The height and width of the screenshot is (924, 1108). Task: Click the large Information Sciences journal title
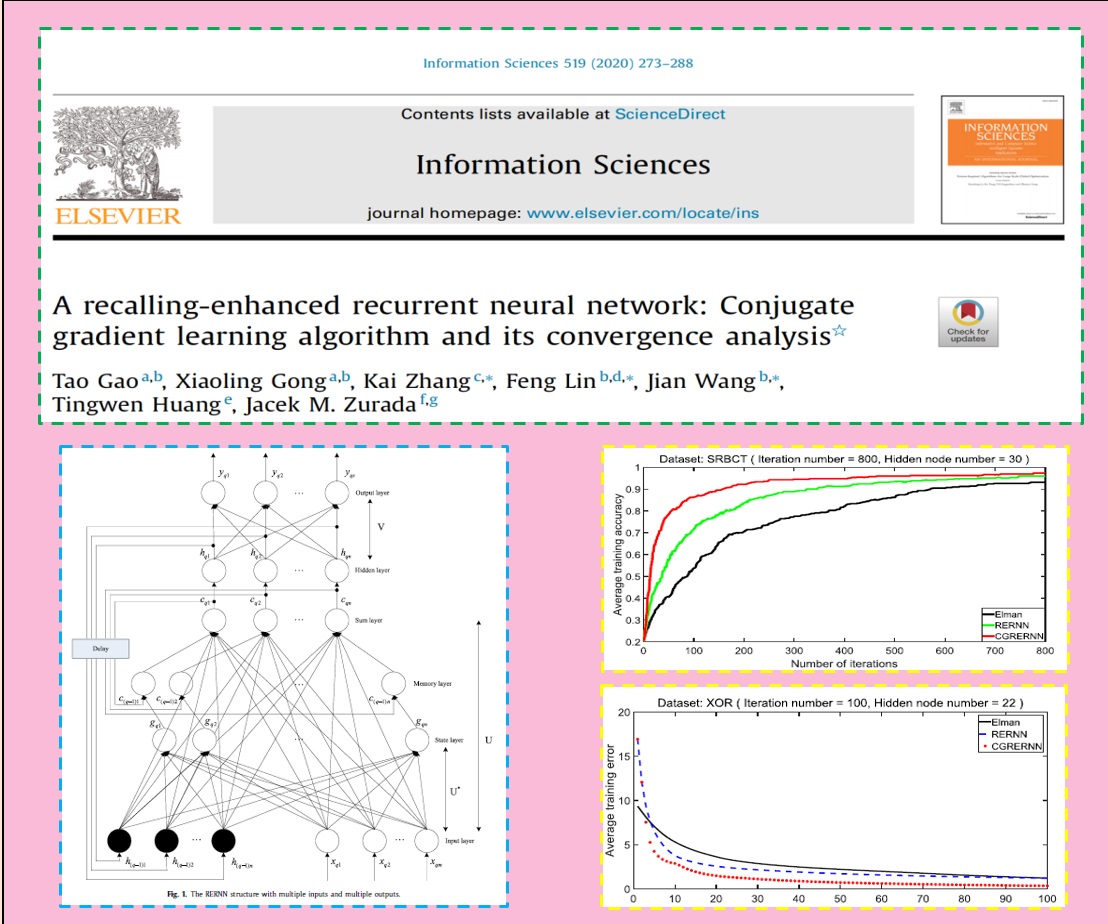(562, 164)
